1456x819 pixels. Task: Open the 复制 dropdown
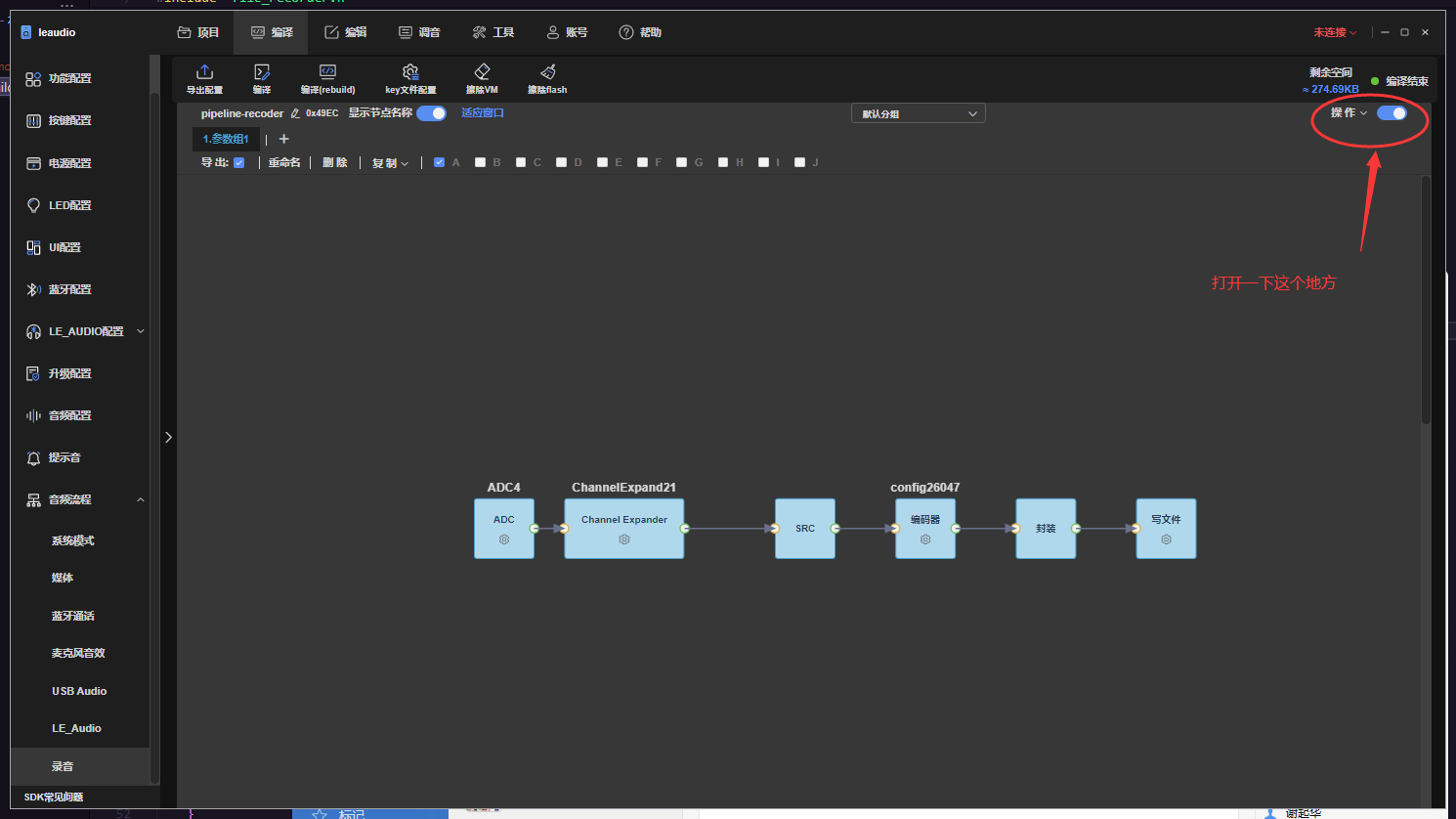click(x=390, y=163)
